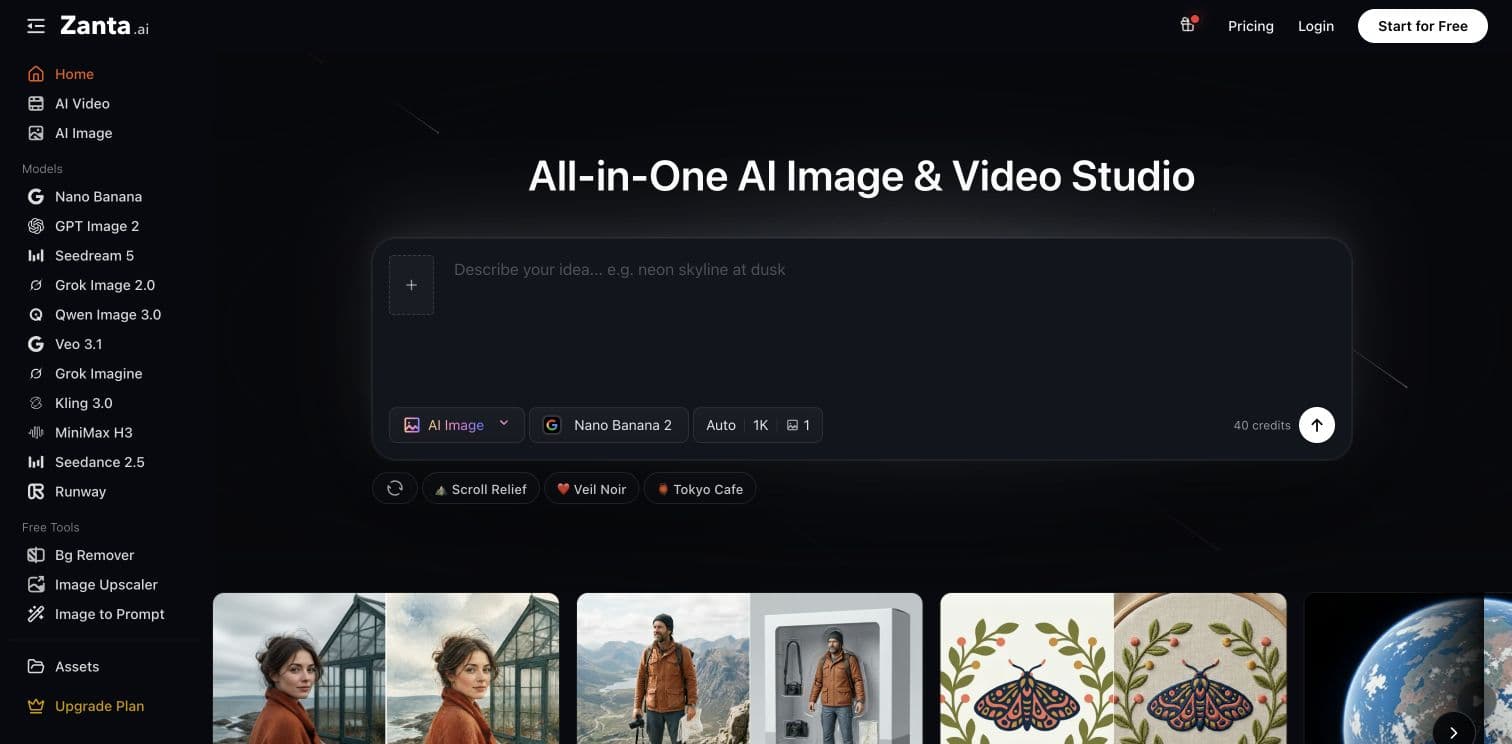Open the AI Image mode dropdown
Screen dimensions: 1512x744
pyautogui.click(x=457, y=425)
